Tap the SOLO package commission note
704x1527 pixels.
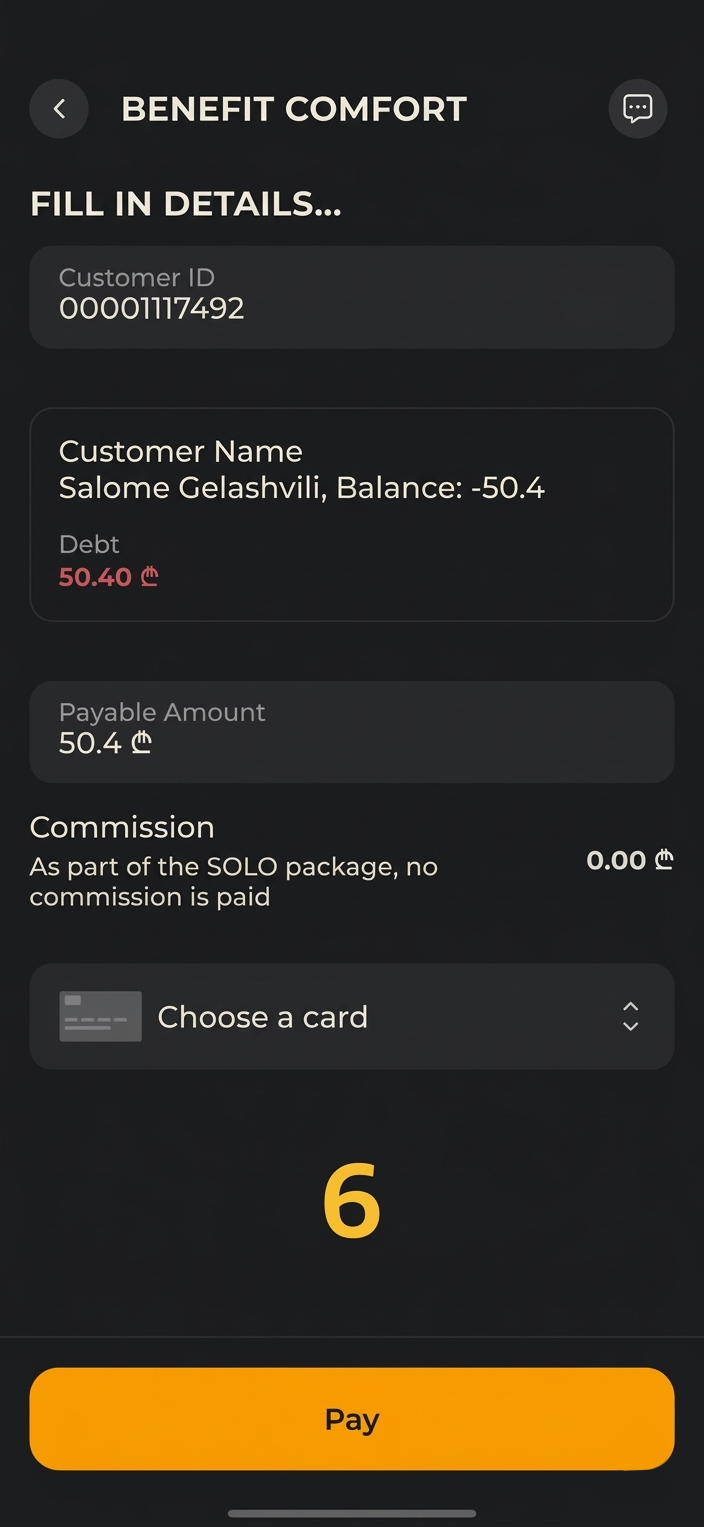pyautogui.click(x=233, y=881)
